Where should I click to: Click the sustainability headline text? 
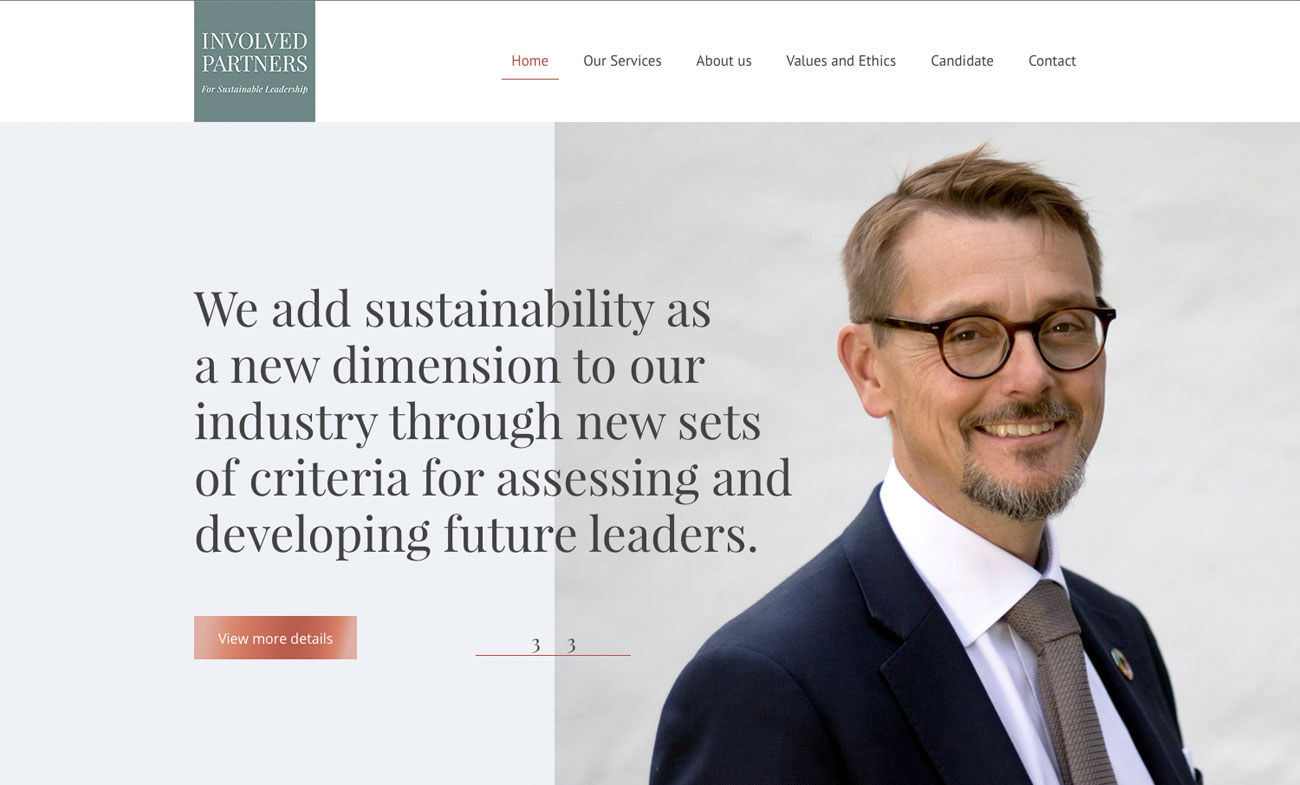pyautogui.click(x=493, y=421)
